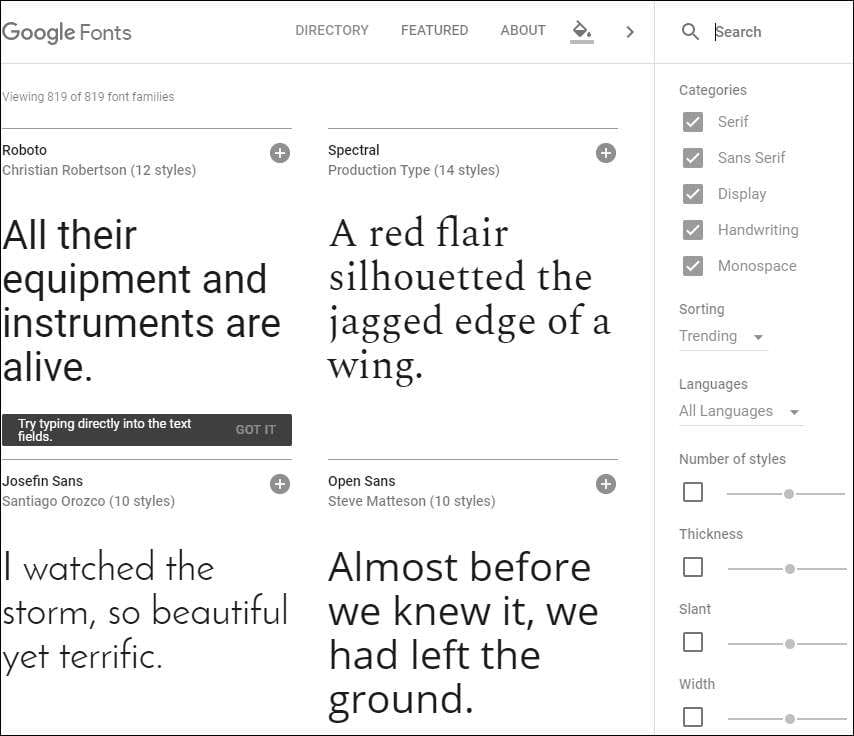Enable the Number of styles filter checkbox
Viewport: 854px width, 736px height.
(693, 492)
